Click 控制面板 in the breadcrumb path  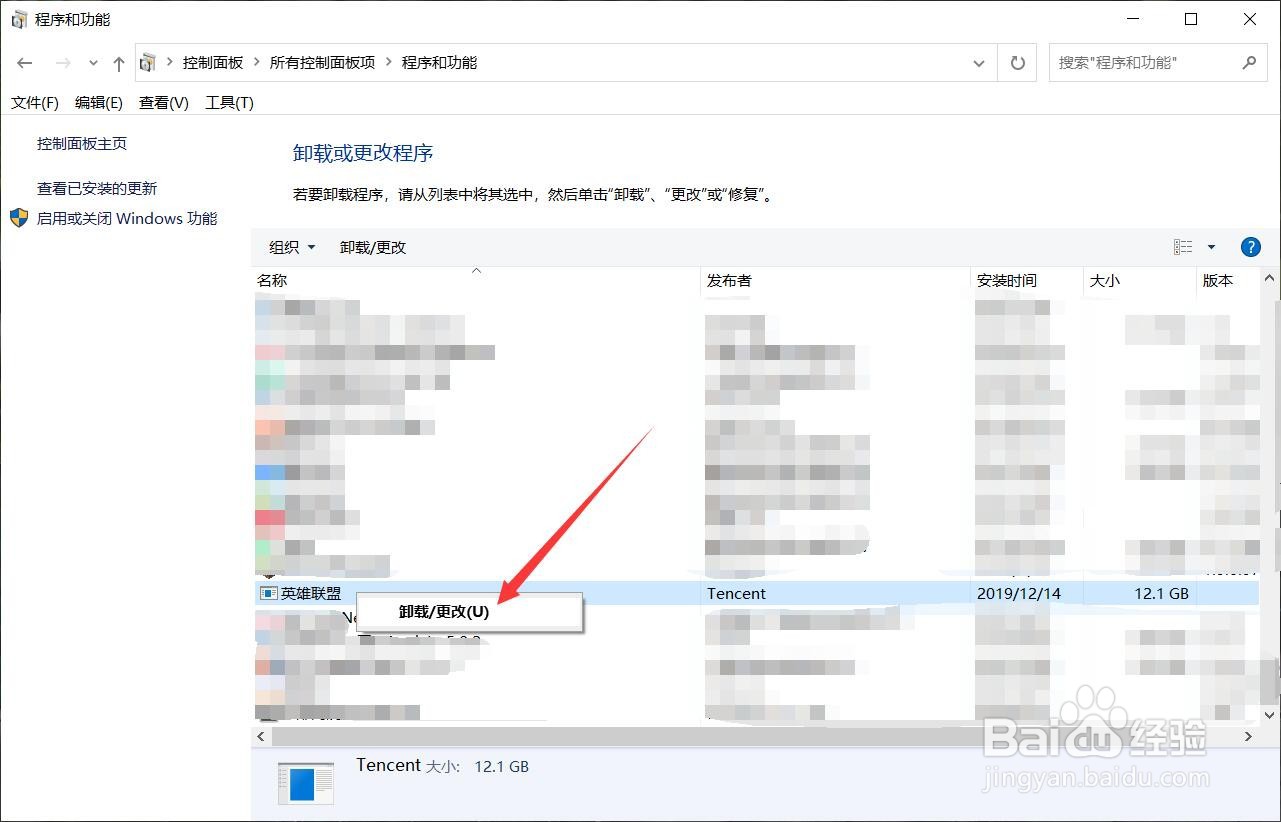(213, 63)
